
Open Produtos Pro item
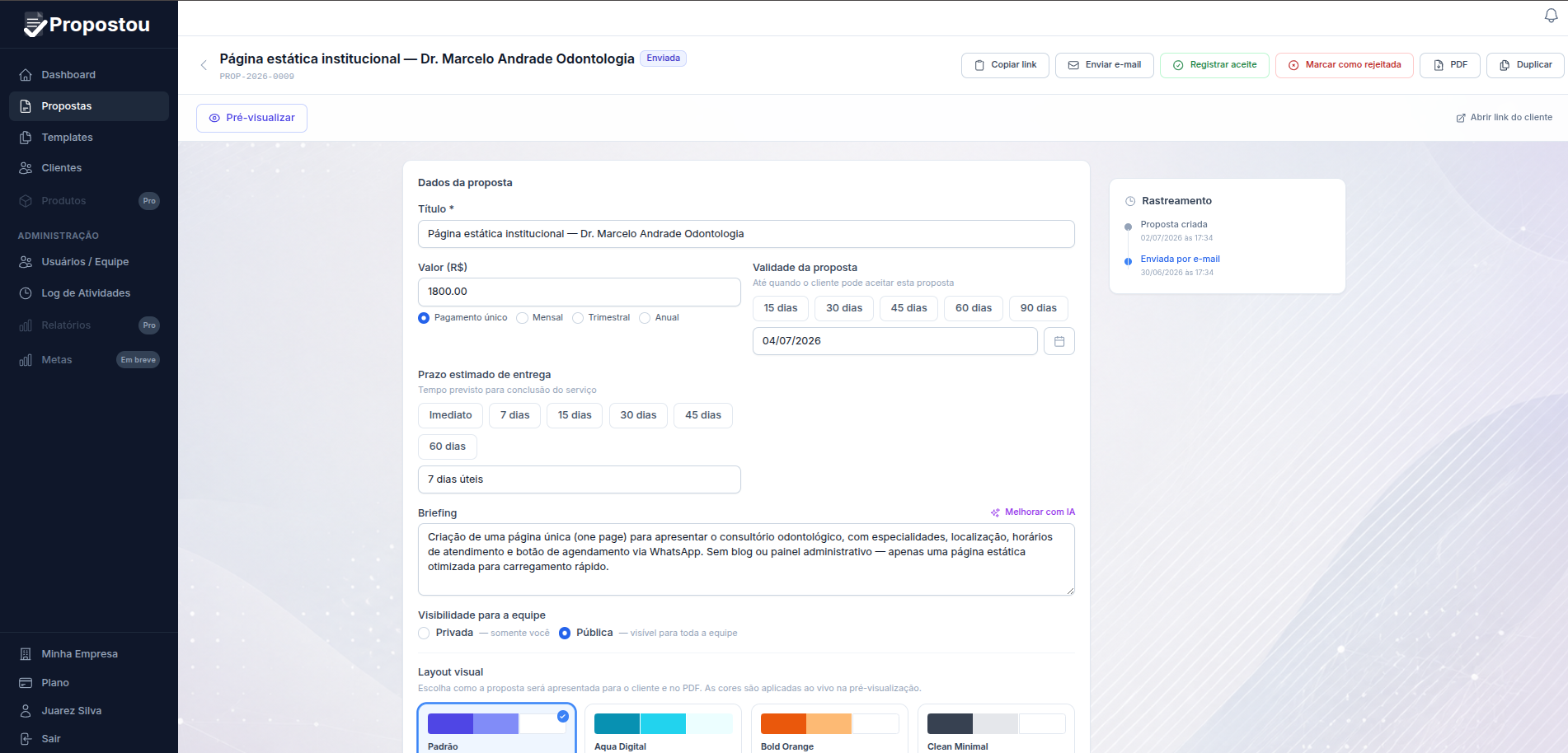[89, 201]
